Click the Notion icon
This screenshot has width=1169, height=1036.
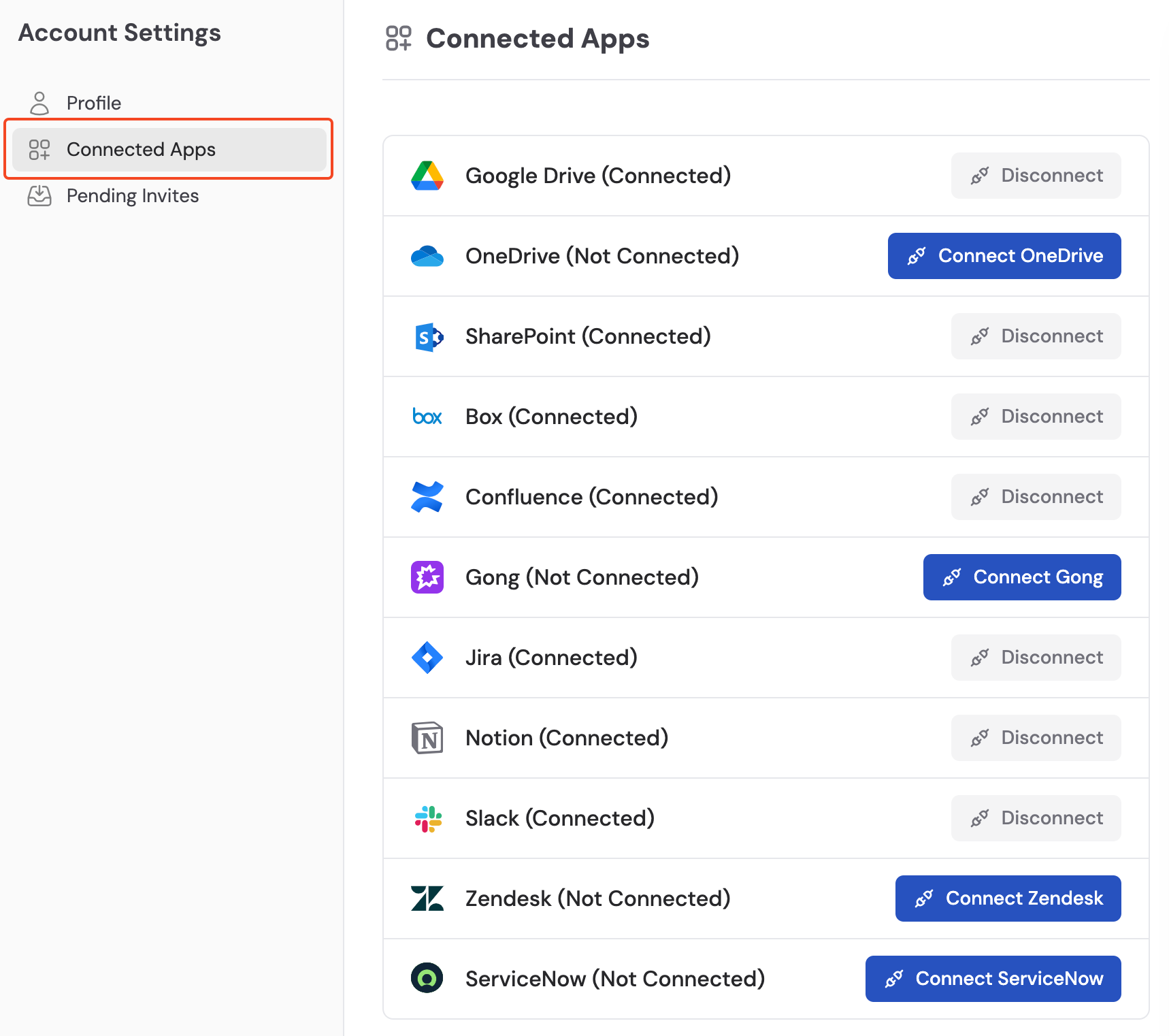coord(427,738)
